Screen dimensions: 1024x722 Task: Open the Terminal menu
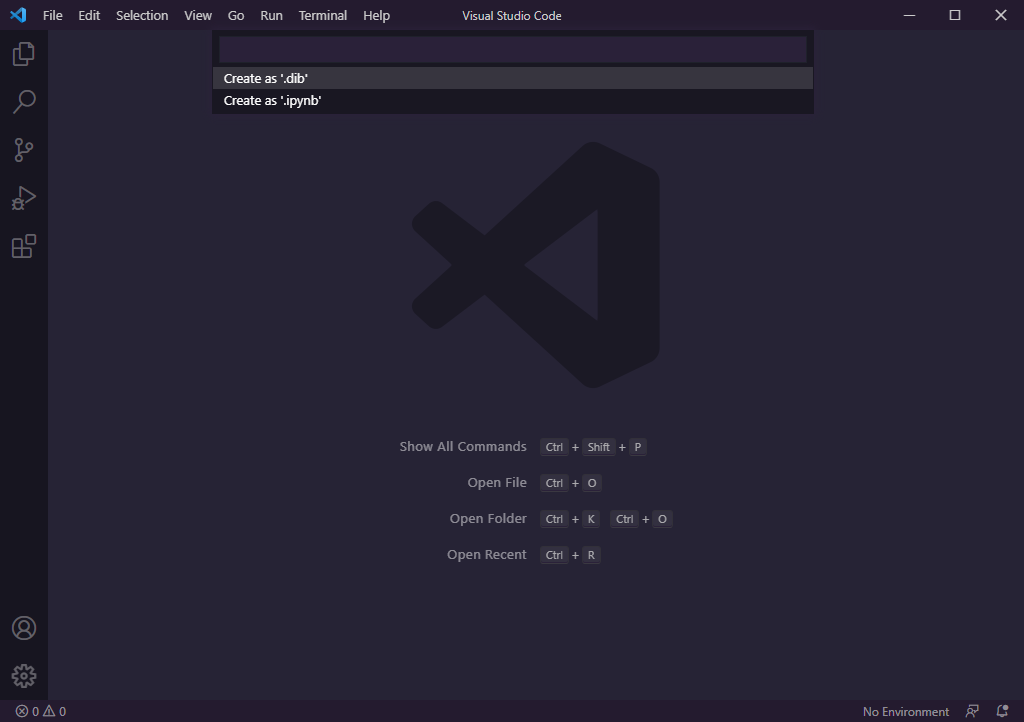(x=322, y=15)
